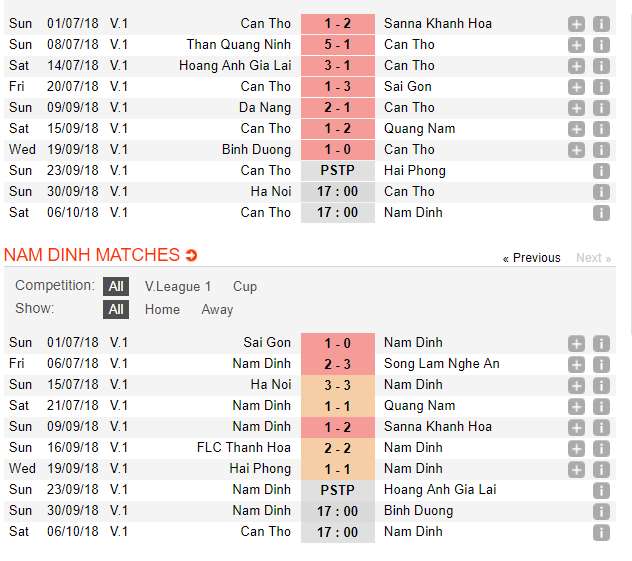Image resolution: width=632 pixels, height=561 pixels.
Task: Show only Home matches
Action: pyautogui.click(x=162, y=309)
